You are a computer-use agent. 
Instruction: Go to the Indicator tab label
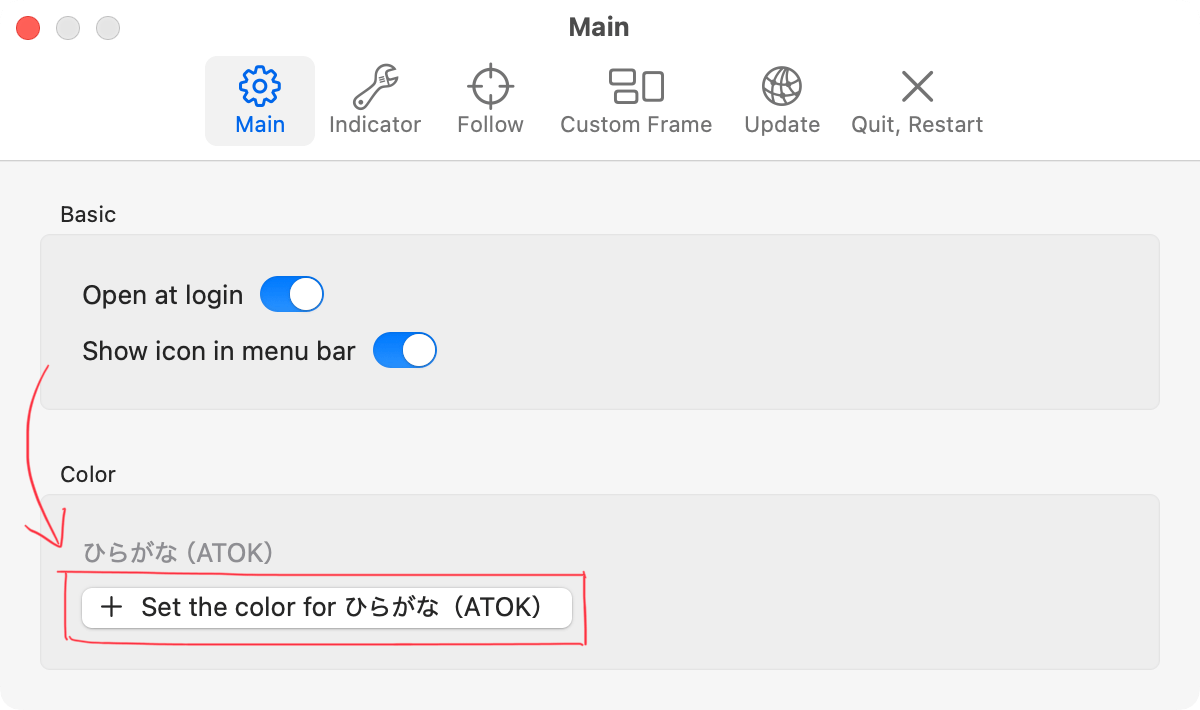click(x=375, y=125)
